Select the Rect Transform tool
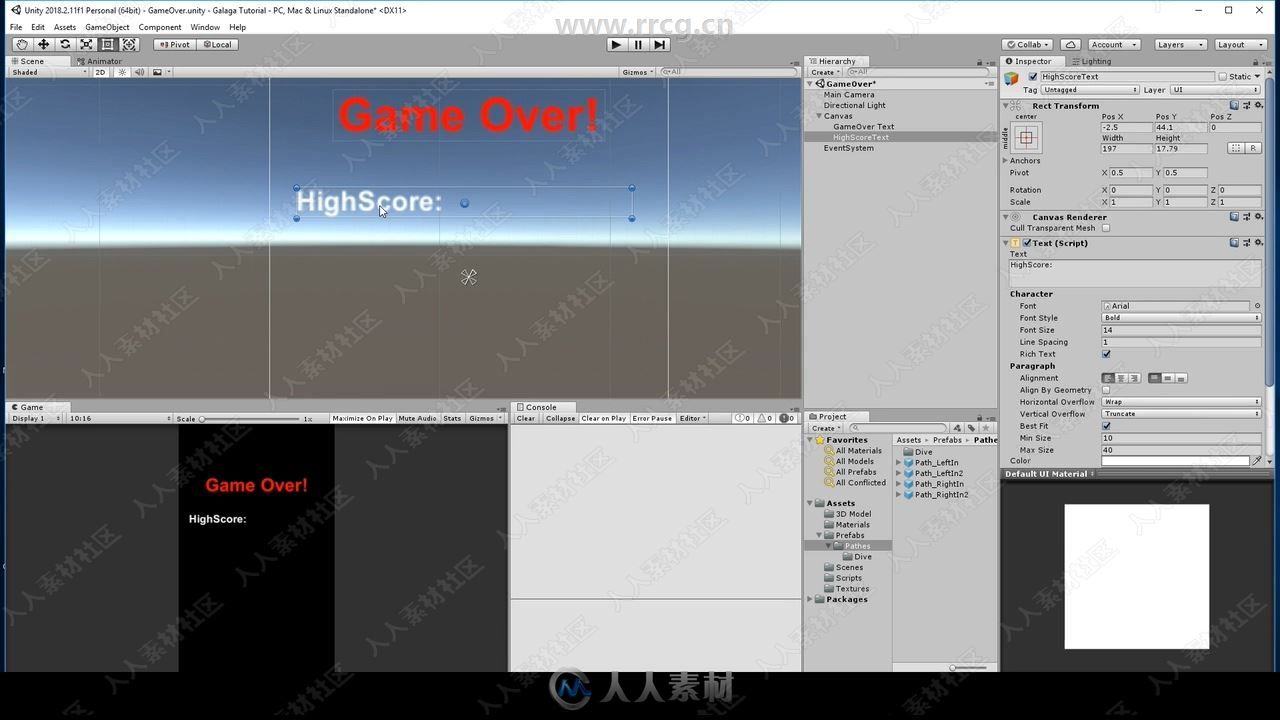The height and width of the screenshot is (720, 1280). [108, 44]
